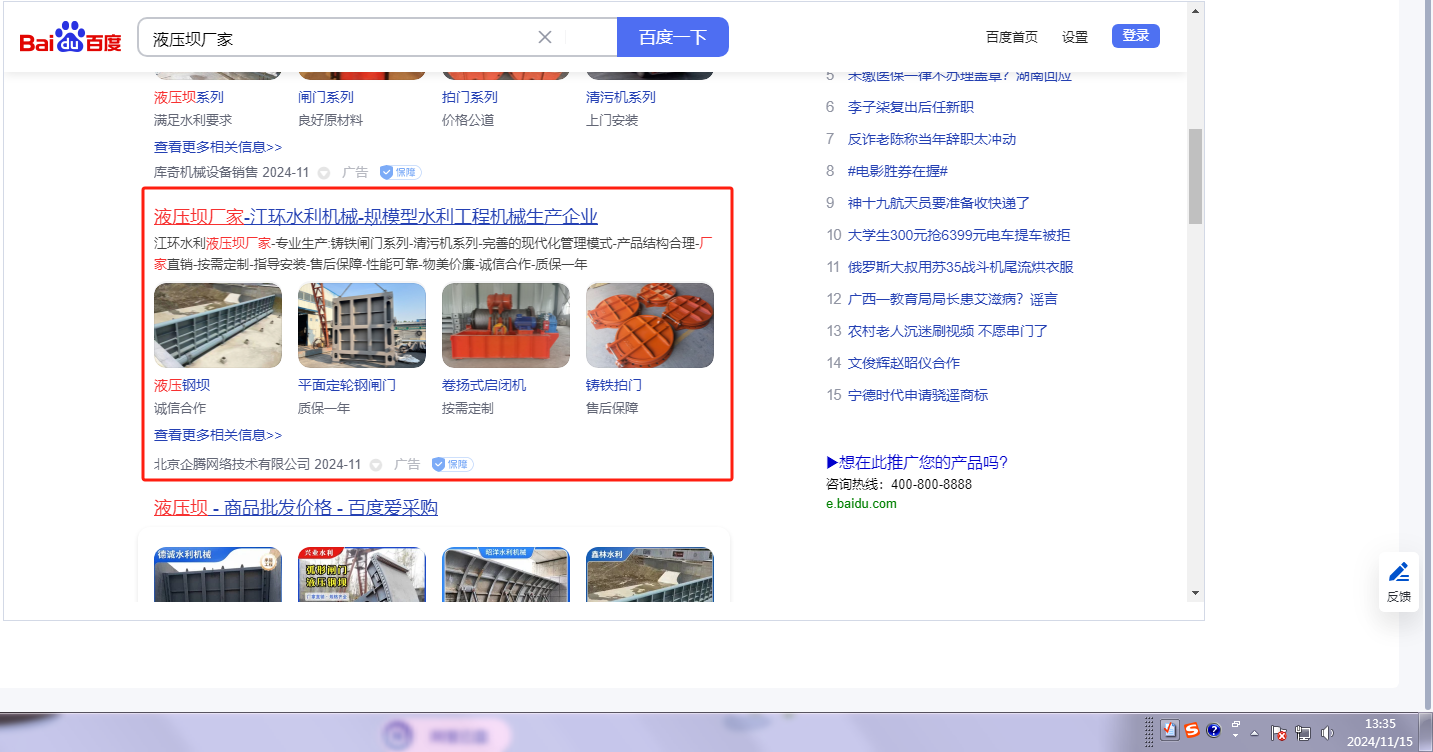Click the document-with-checkmark tray icon
This screenshot has height=752, width=1433.
point(1170,730)
